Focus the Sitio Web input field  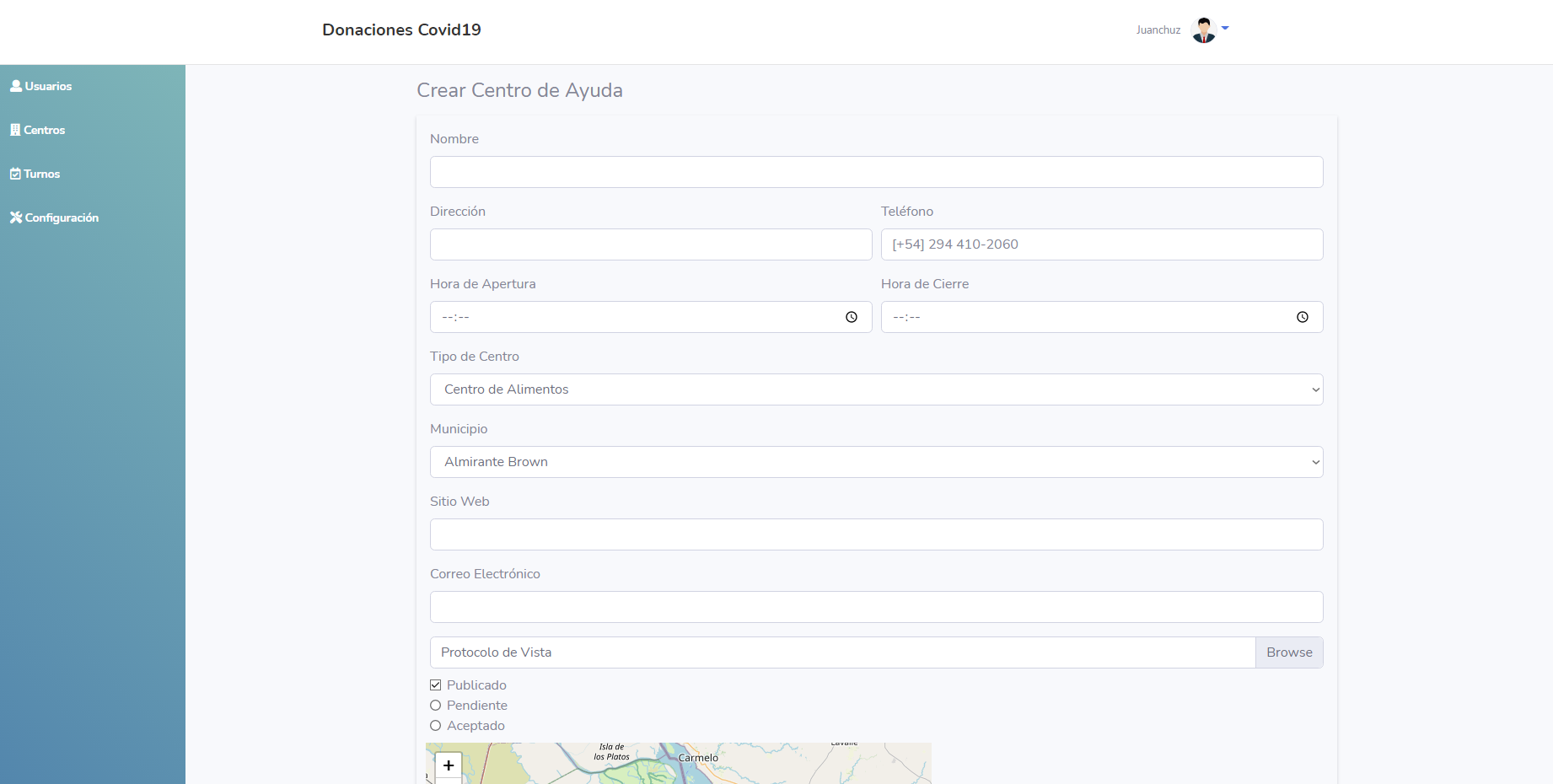(876, 534)
